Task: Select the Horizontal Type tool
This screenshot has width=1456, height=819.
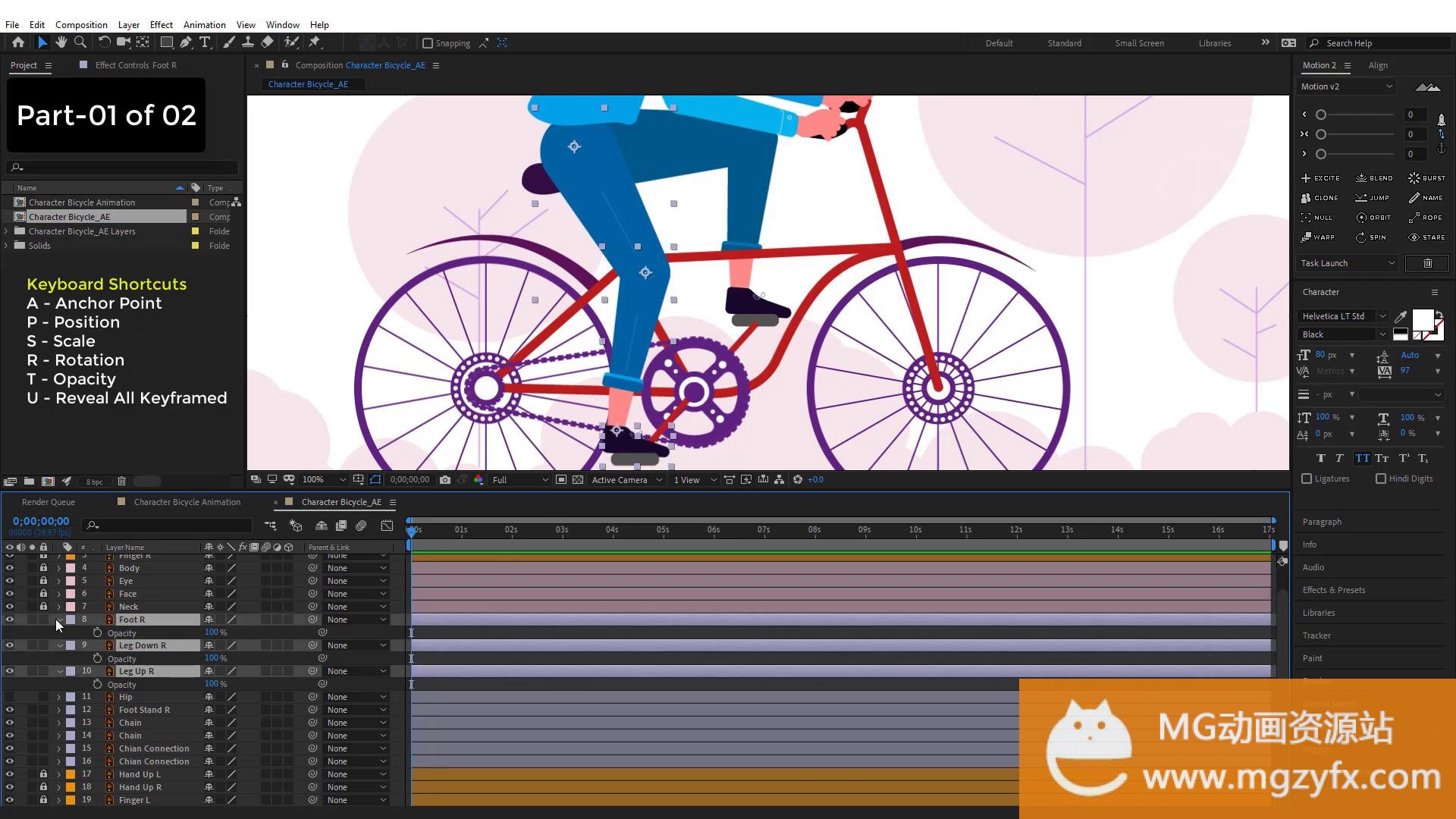Action: [x=205, y=42]
